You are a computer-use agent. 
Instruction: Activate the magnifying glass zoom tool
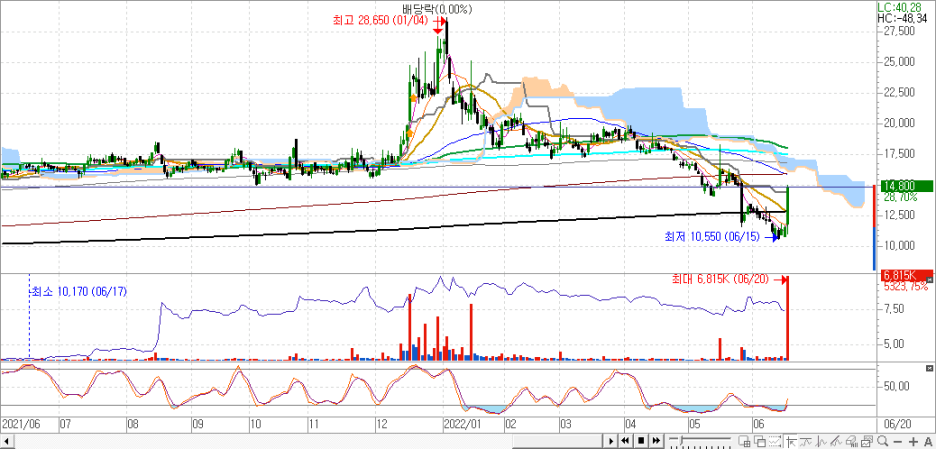coord(882,441)
